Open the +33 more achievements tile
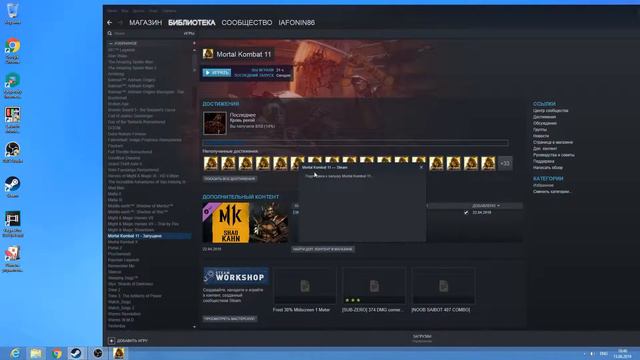The image size is (640, 360). [x=505, y=163]
